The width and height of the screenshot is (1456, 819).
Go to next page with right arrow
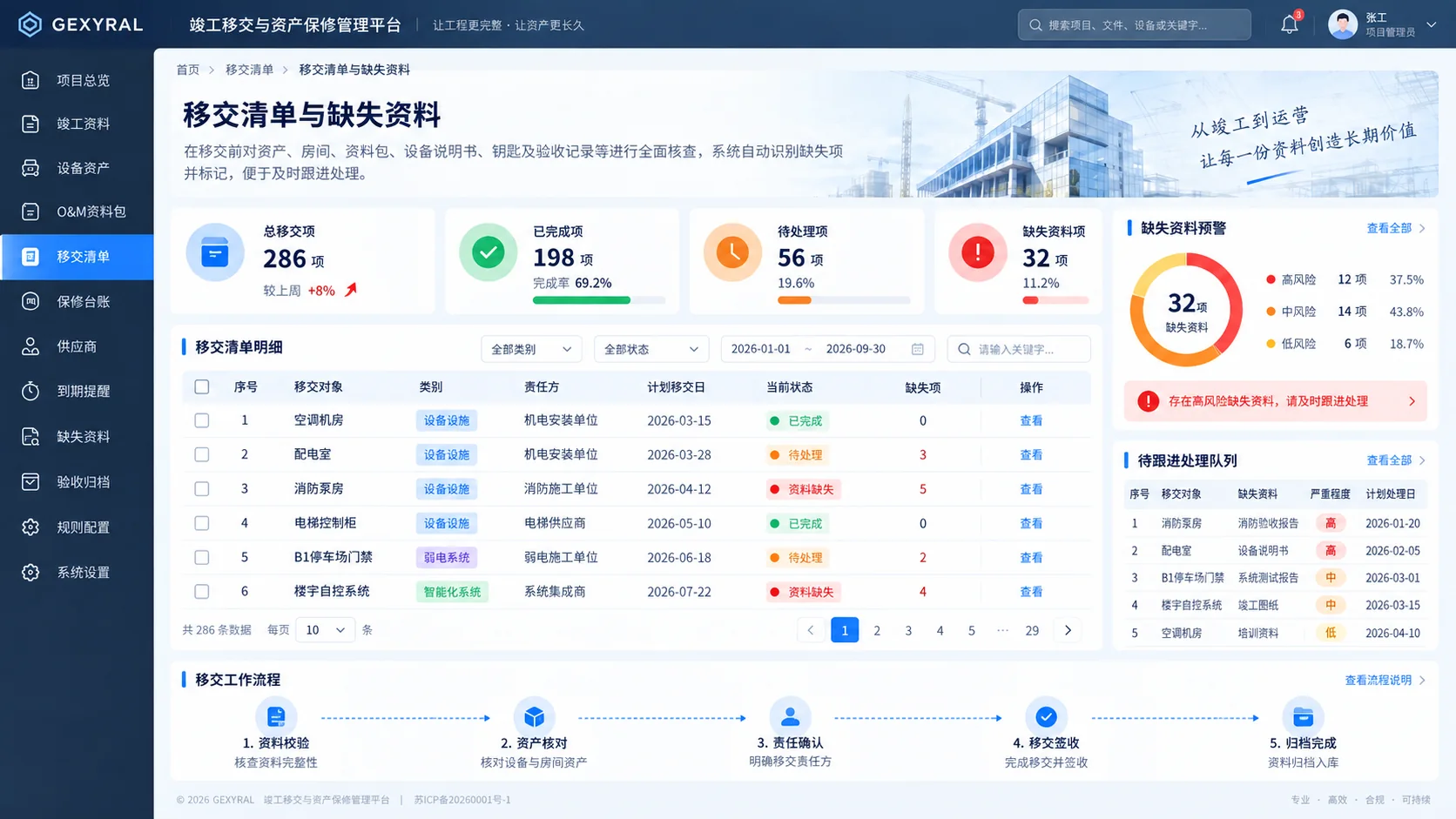pyautogui.click(x=1068, y=630)
